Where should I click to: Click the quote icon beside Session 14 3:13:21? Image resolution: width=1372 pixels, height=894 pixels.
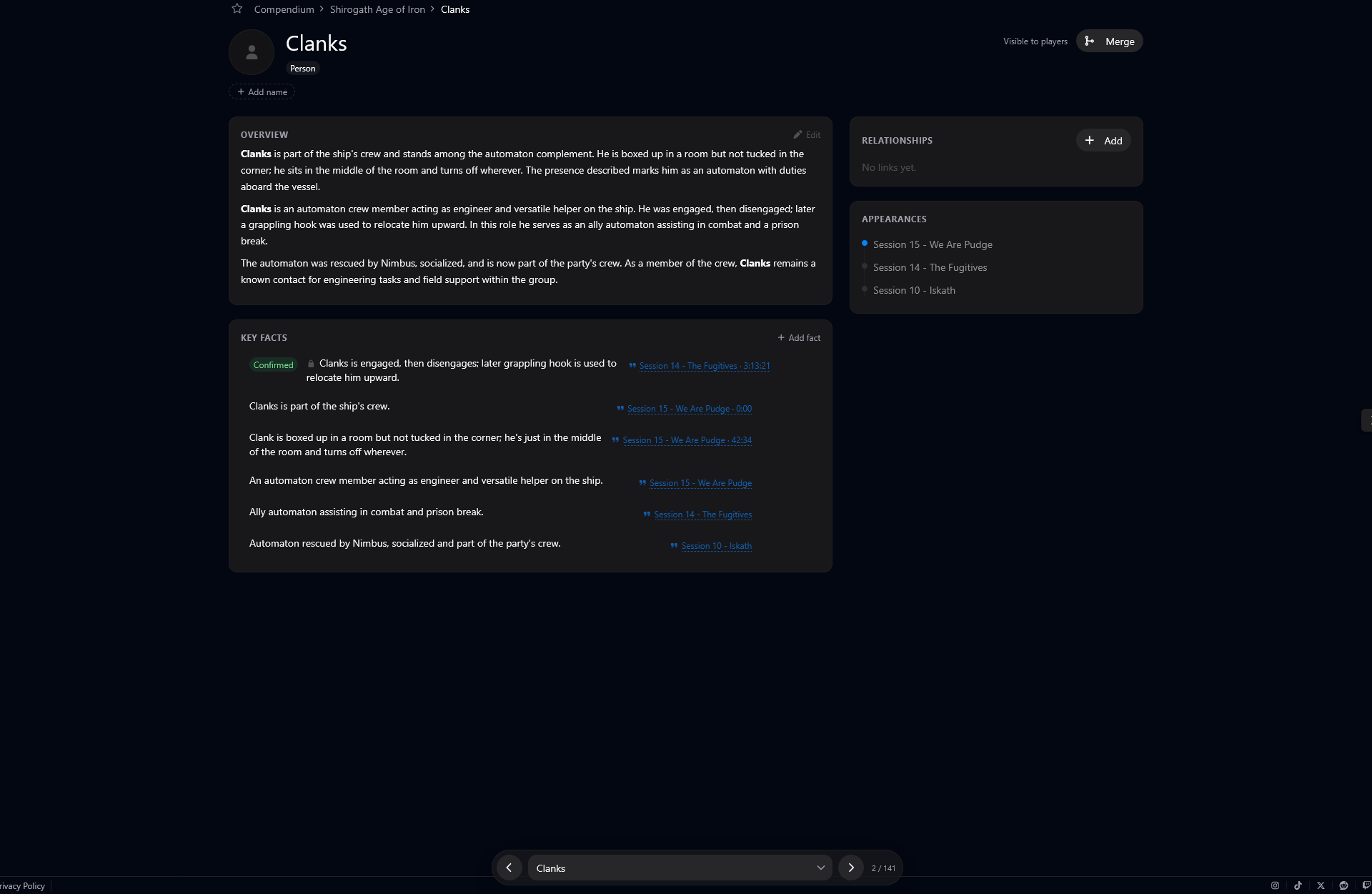pyautogui.click(x=632, y=366)
